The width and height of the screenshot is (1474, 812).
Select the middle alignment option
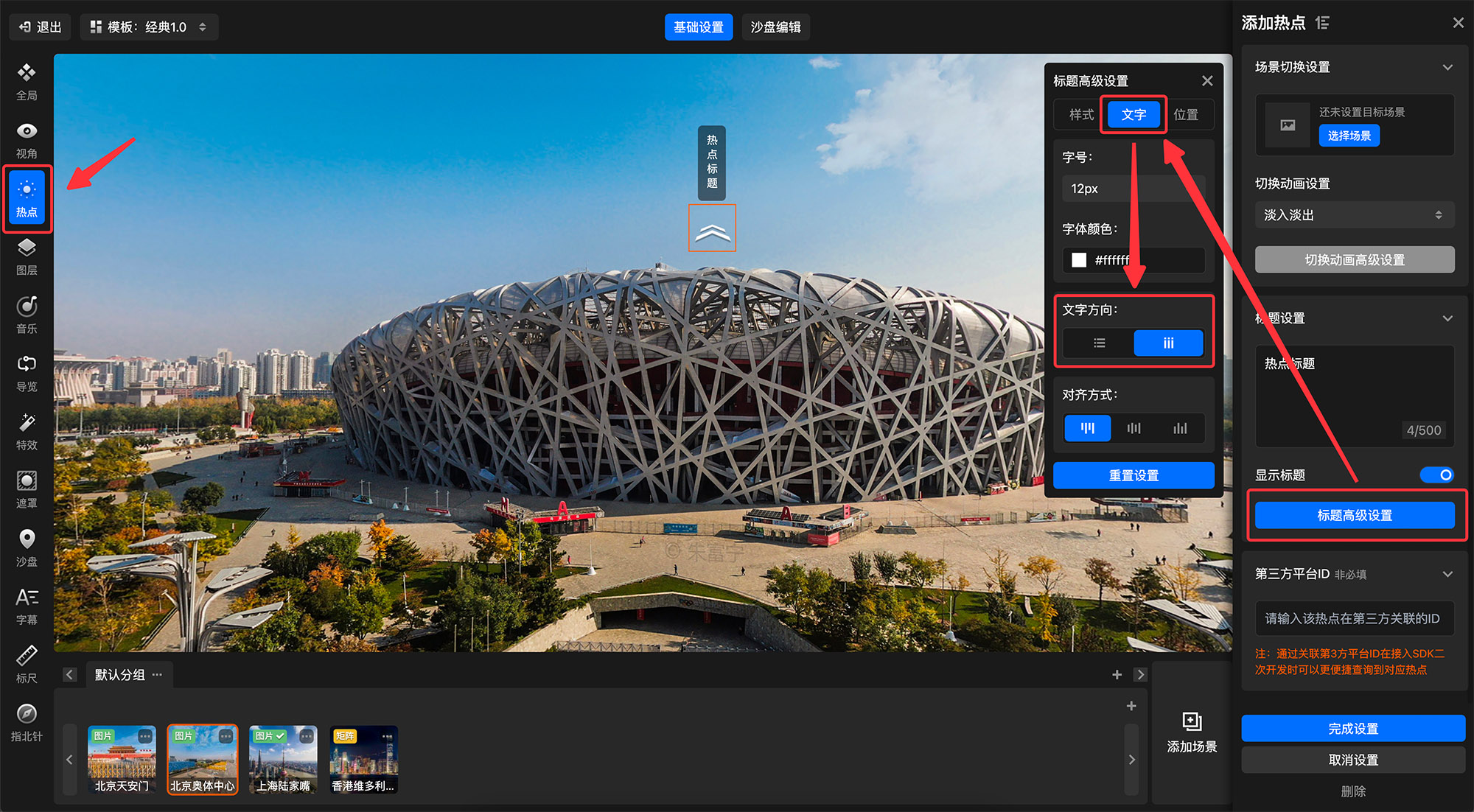[x=1134, y=428]
